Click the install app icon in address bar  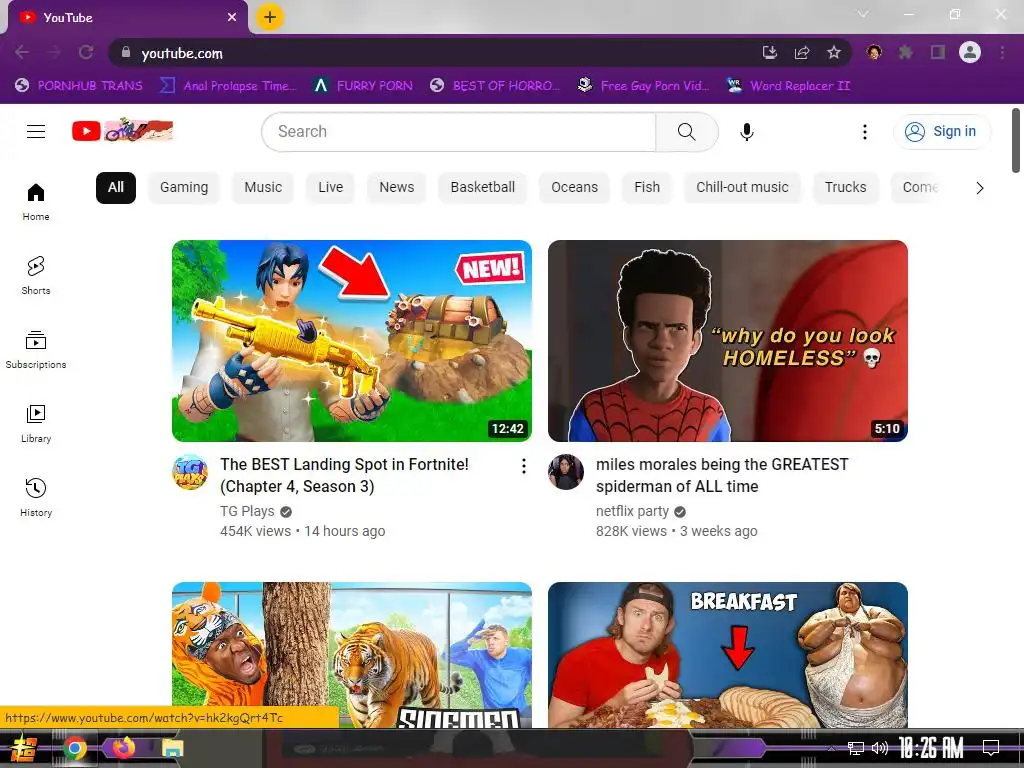pos(770,52)
